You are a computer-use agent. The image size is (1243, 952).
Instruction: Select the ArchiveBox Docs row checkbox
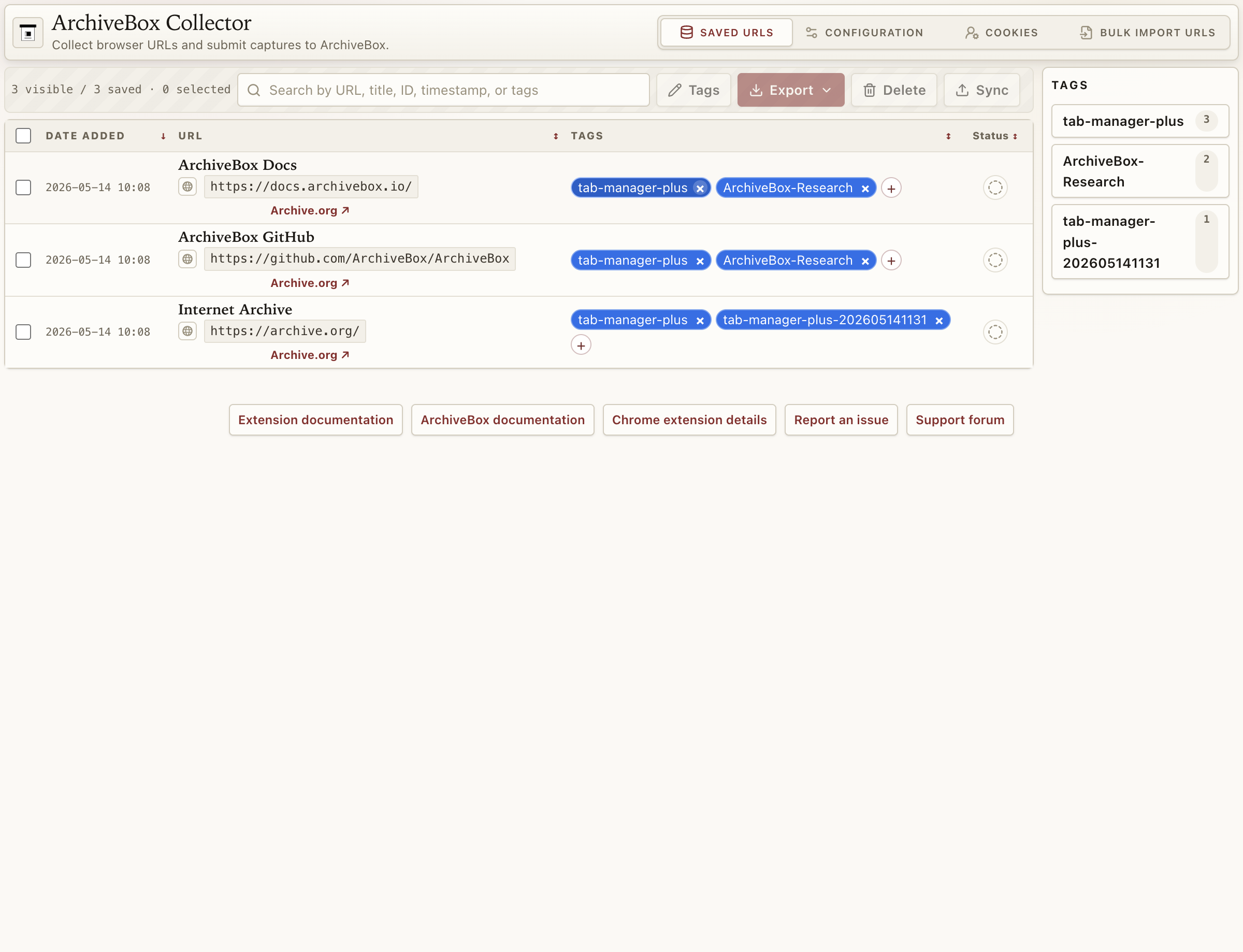(x=23, y=187)
